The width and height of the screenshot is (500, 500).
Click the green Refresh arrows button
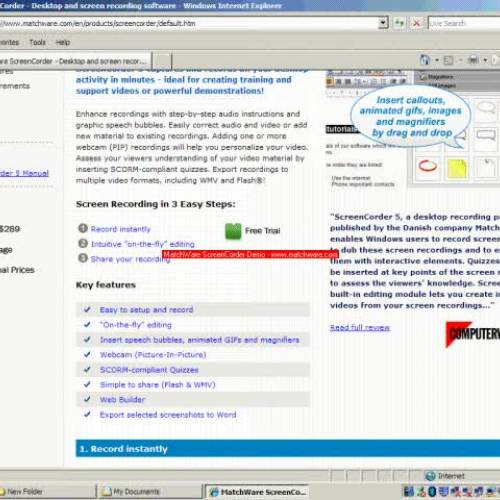399,23
